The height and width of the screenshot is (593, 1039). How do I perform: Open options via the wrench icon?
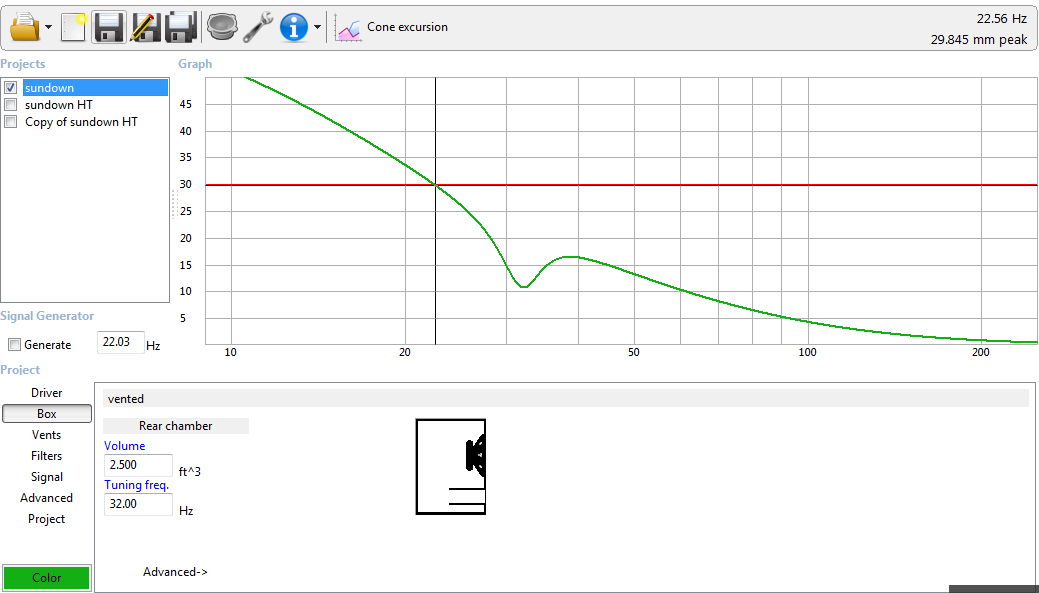coord(258,28)
